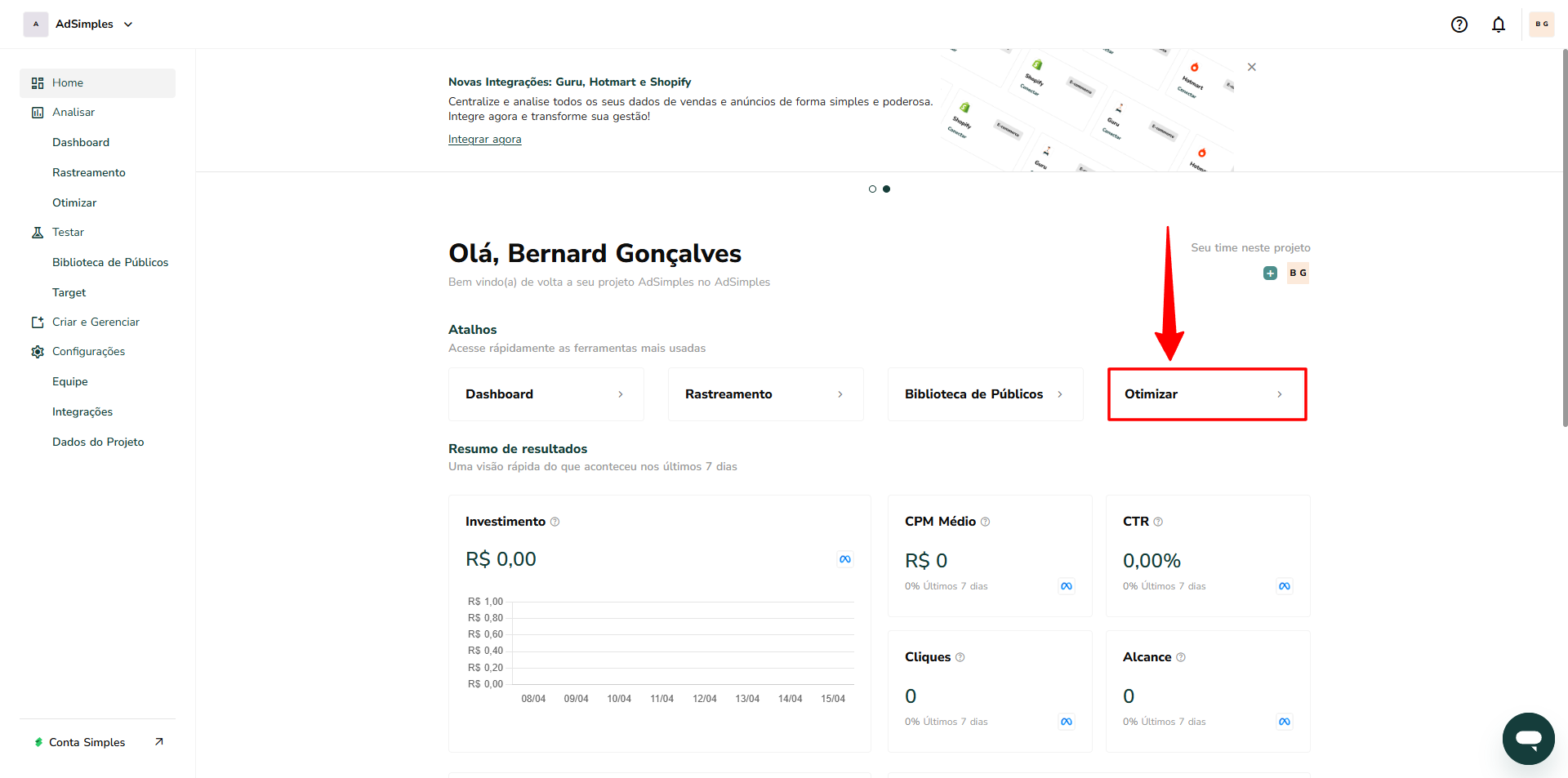The image size is (1568, 778).
Task: Click the Resumo de resultados heading
Action: point(518,449)
